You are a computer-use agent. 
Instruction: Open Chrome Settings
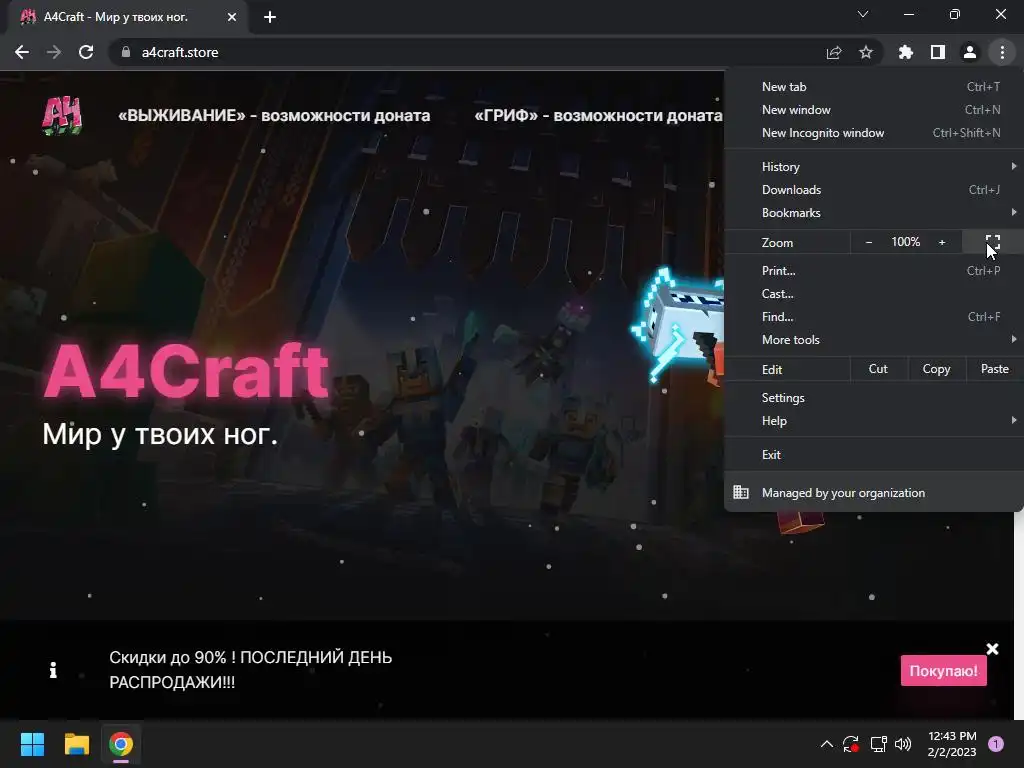point(874,398)
